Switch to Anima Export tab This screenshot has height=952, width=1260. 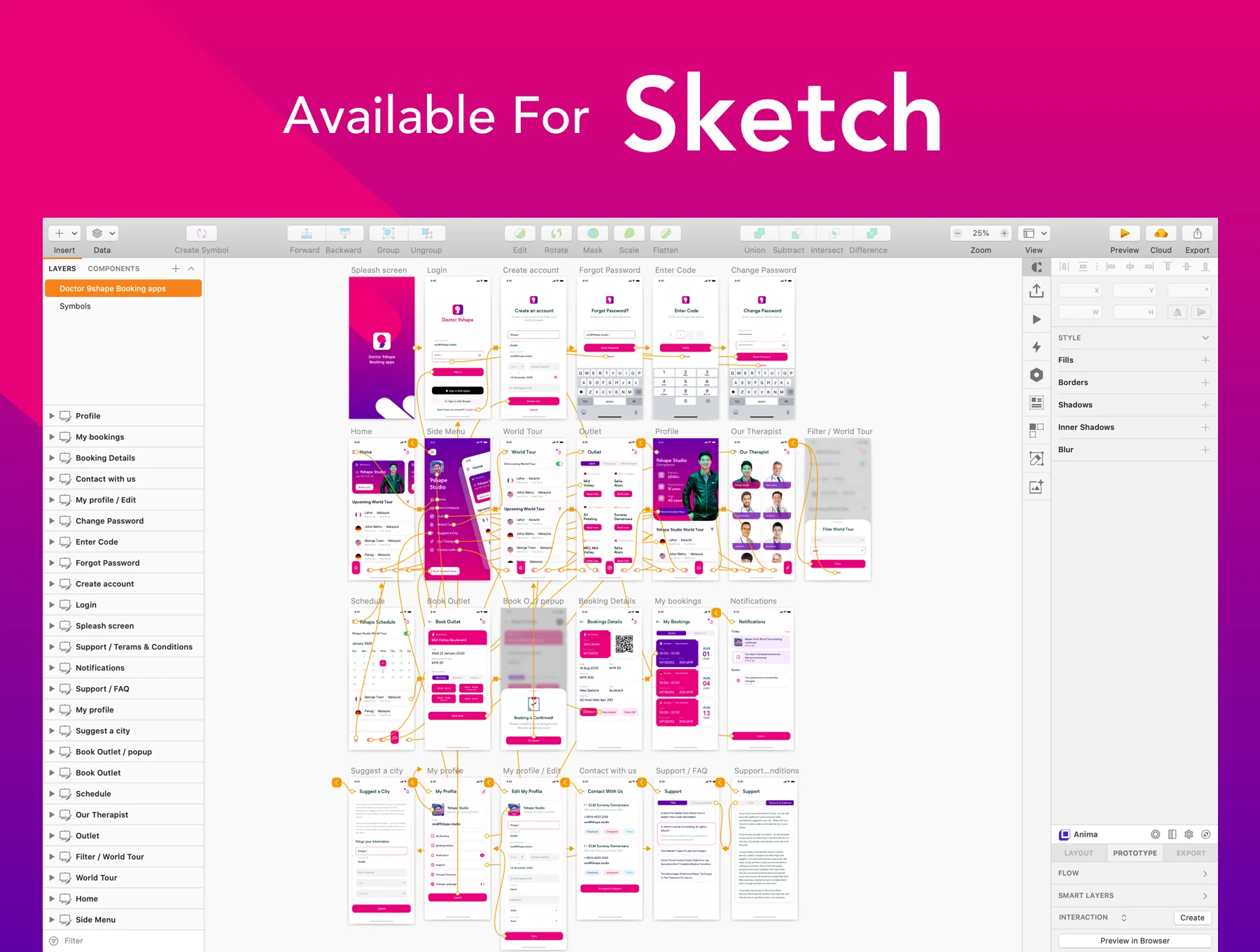(x=1191, y=853)
